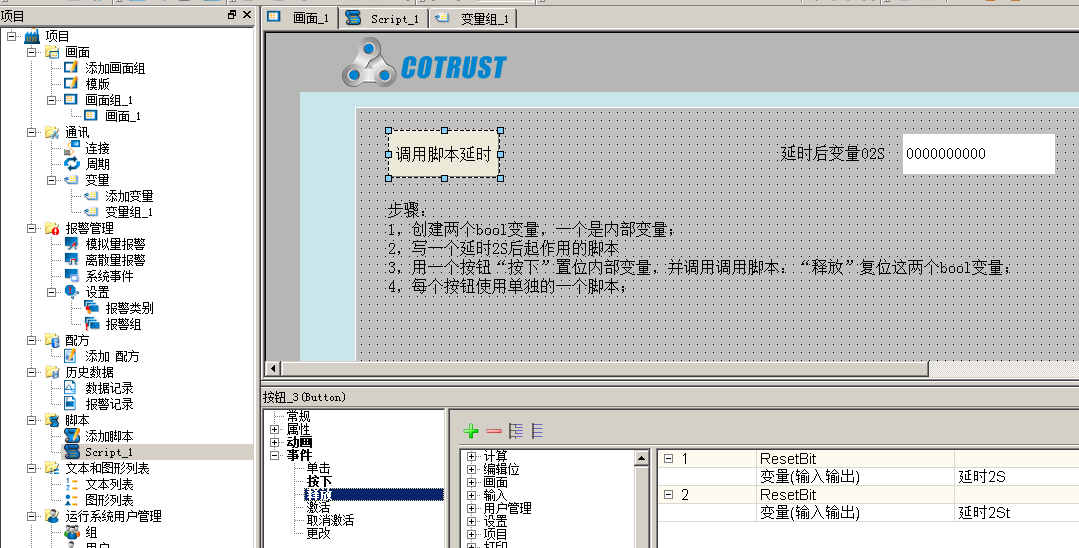The width and height of the screenshot is (1079, 548).
Task: Select the 取消激活 event
Action: [x=330, y=520]
